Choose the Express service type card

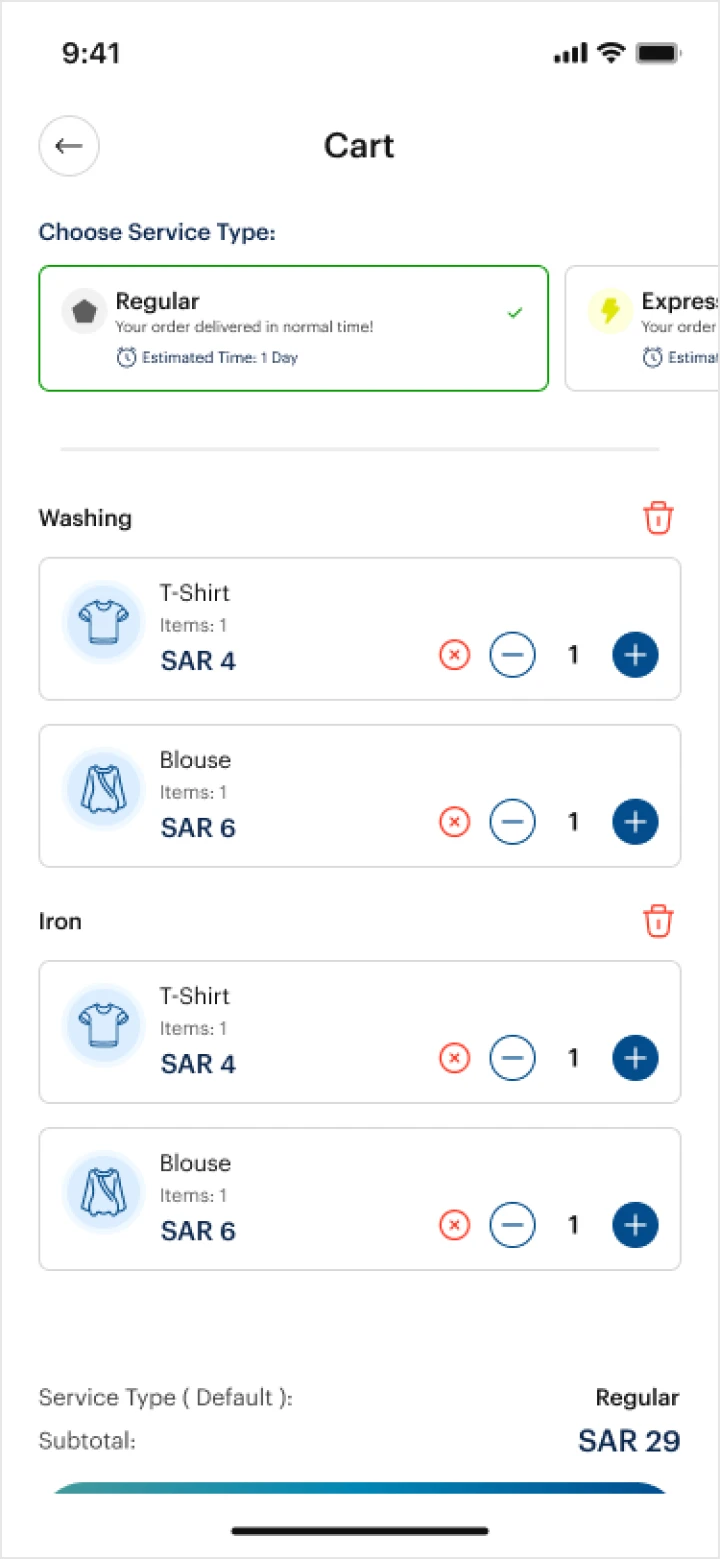pos(643,328)
